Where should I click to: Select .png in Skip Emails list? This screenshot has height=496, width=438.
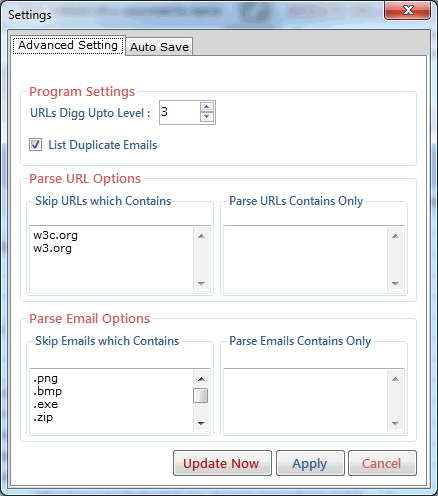pyautogui.click(x=45, y=379)
